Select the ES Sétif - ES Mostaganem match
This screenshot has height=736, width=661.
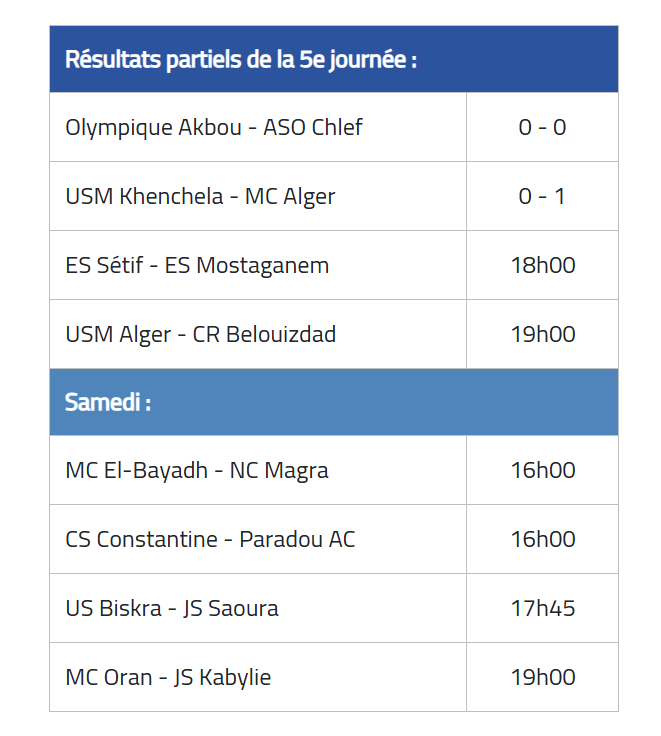tap(258, 265)
